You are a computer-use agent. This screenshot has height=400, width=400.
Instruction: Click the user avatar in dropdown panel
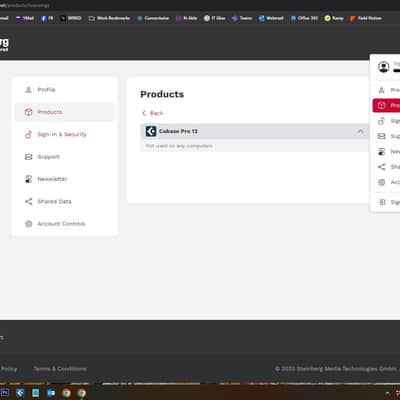click(x=384, y=67)
